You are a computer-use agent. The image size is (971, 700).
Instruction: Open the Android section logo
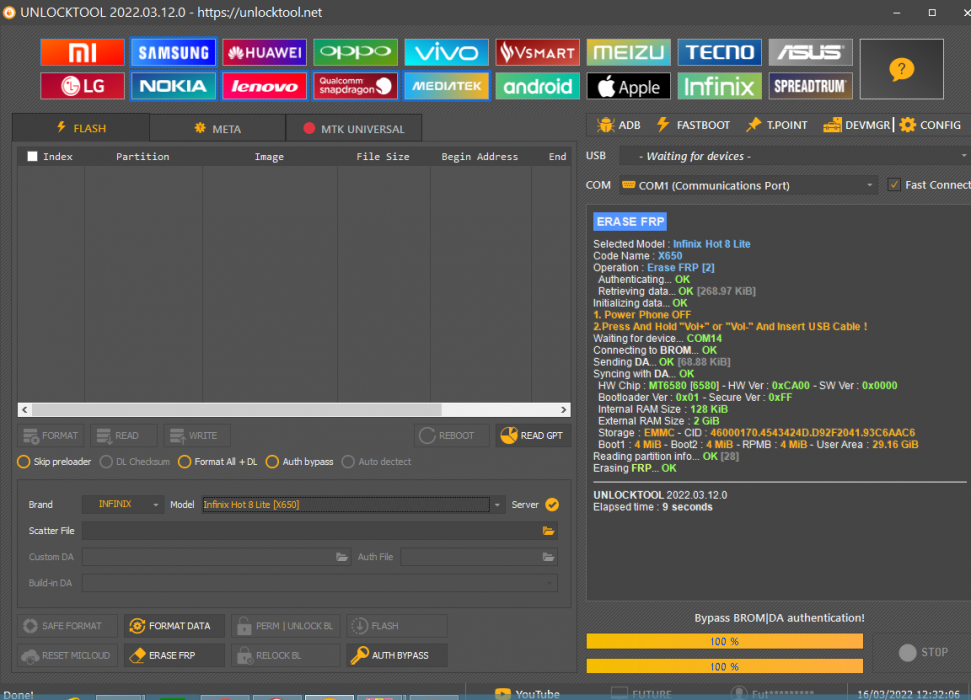(538, 86)
